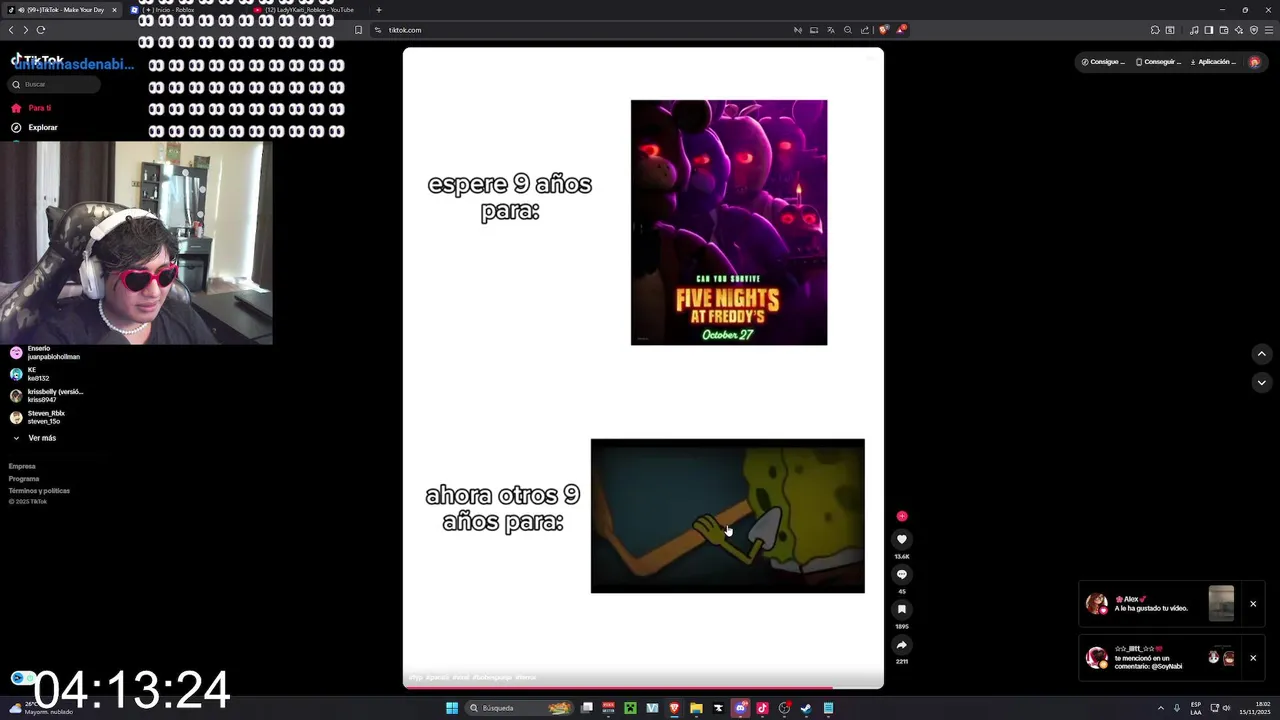Open File Explorer from the taskbar
1280x720 pixels.
[696, 708]
